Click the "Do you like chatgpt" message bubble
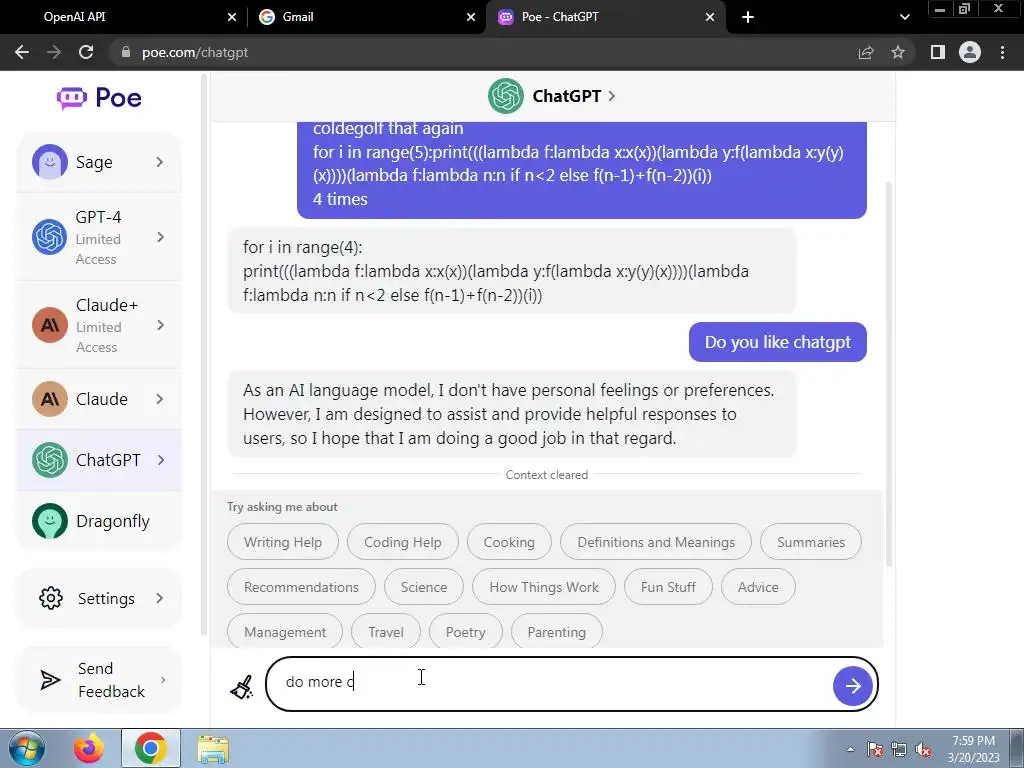 (778, 342)
